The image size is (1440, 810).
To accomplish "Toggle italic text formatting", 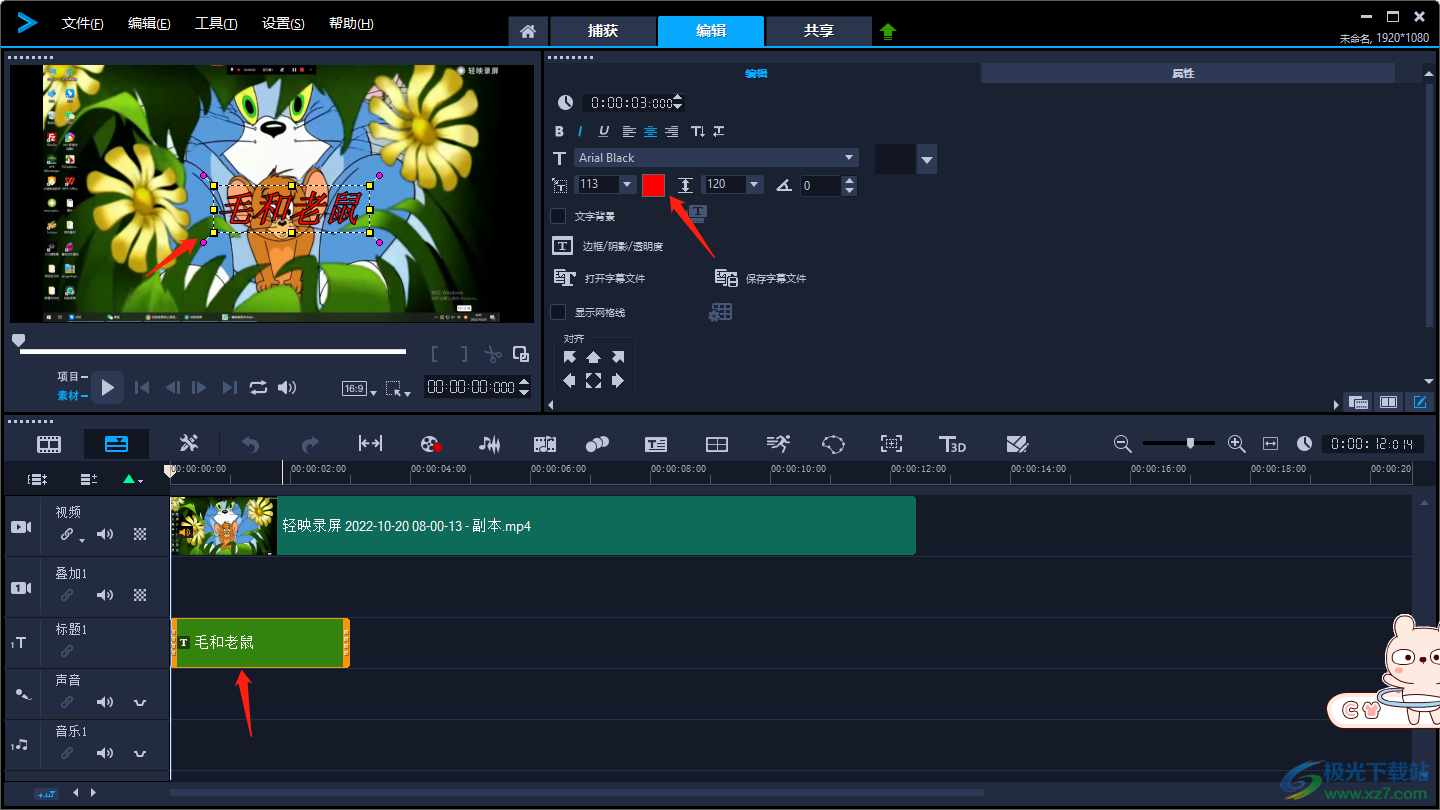I will pos(580,131).
